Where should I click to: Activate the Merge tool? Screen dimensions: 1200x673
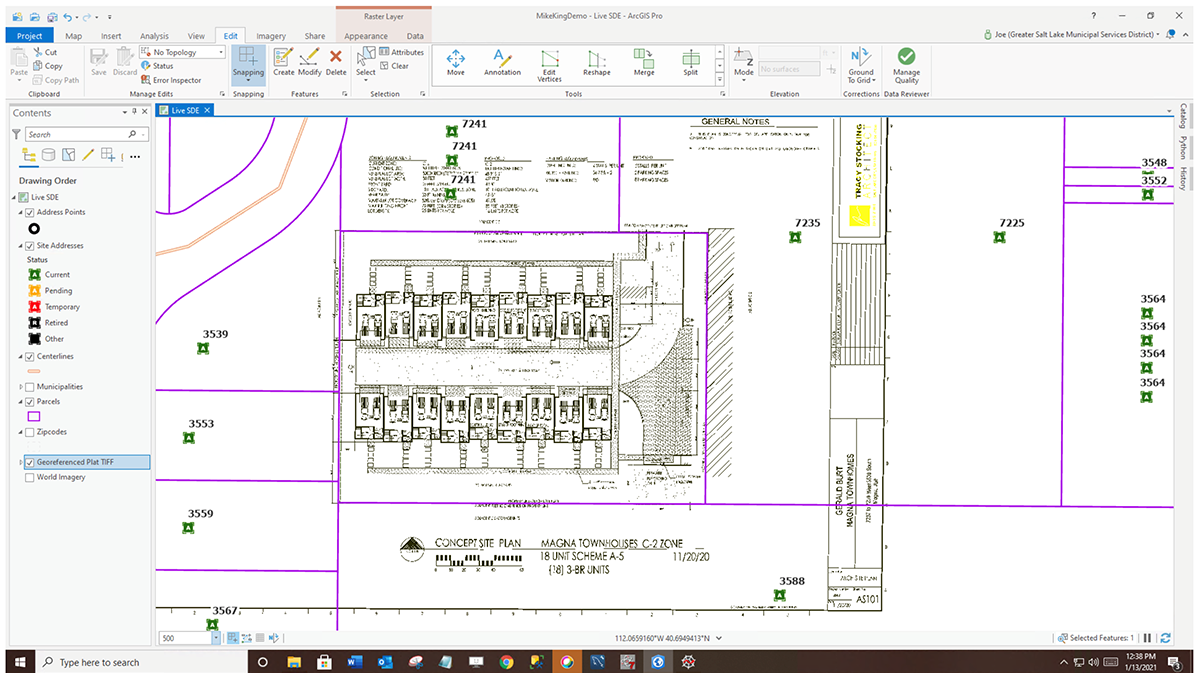[644, 62]
